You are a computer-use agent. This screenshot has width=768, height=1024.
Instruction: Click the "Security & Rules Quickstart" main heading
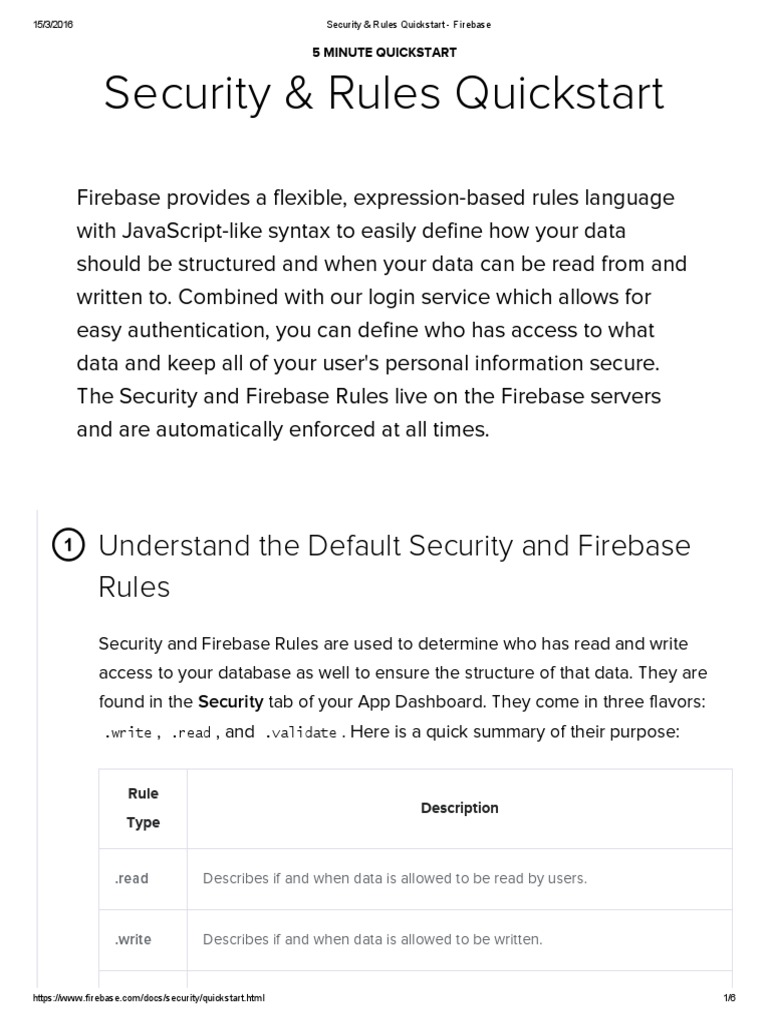pos(383,94)
